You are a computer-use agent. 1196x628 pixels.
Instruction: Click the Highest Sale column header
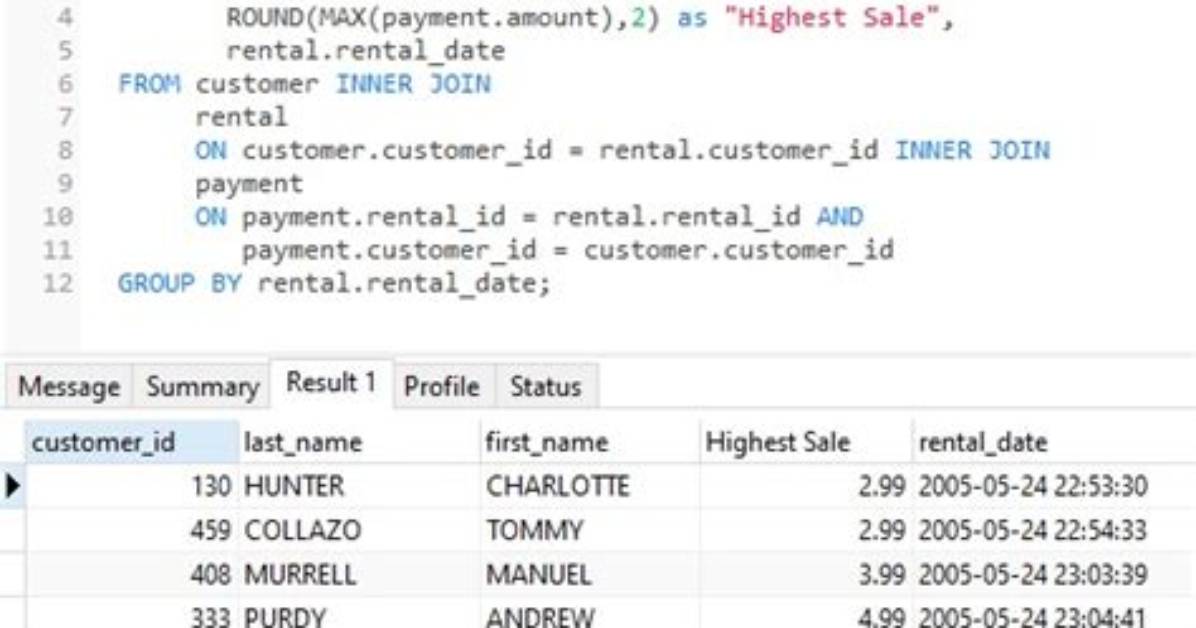pos(805,442)
